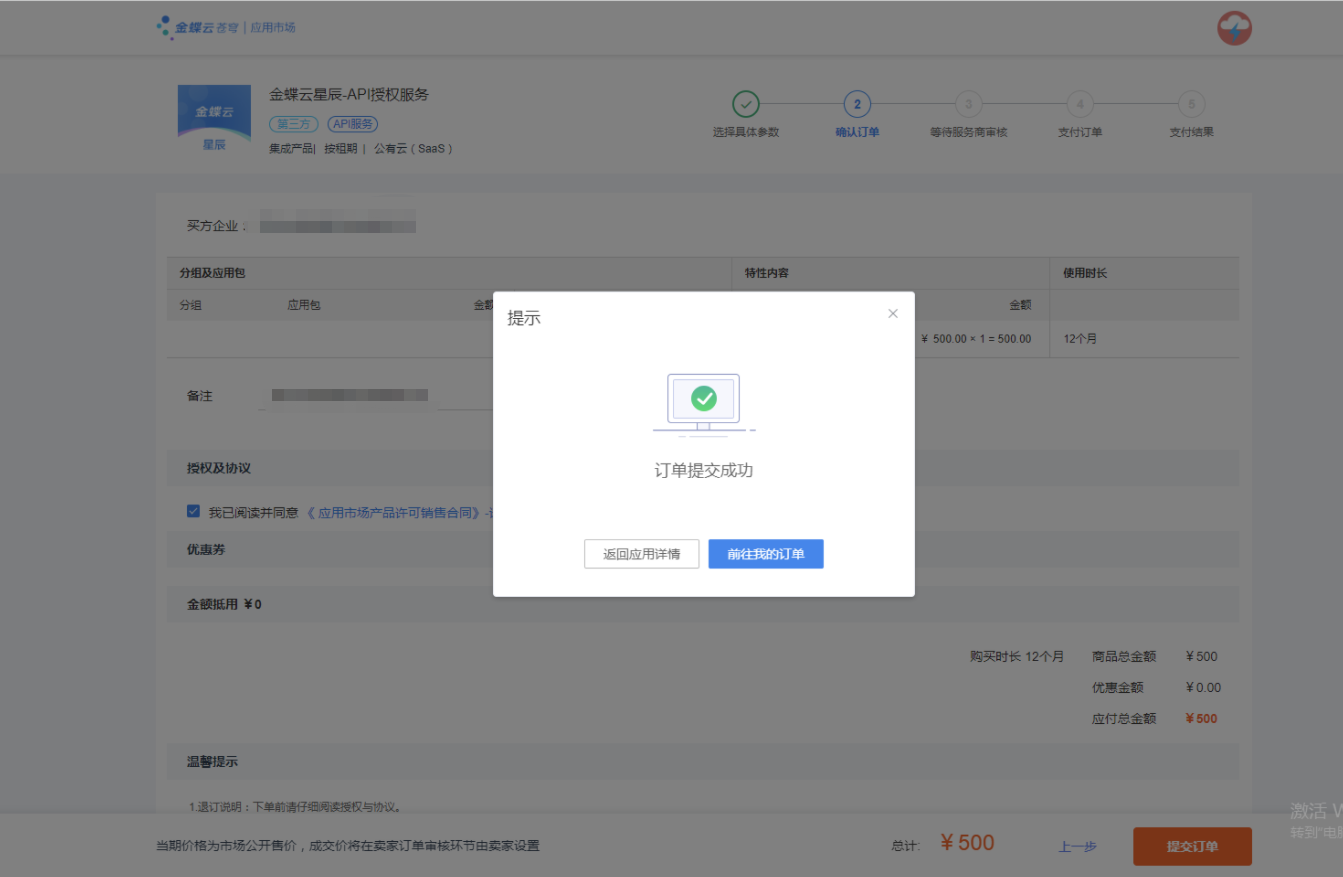Select completed step 选择具体参数 circle

[746, 104]
